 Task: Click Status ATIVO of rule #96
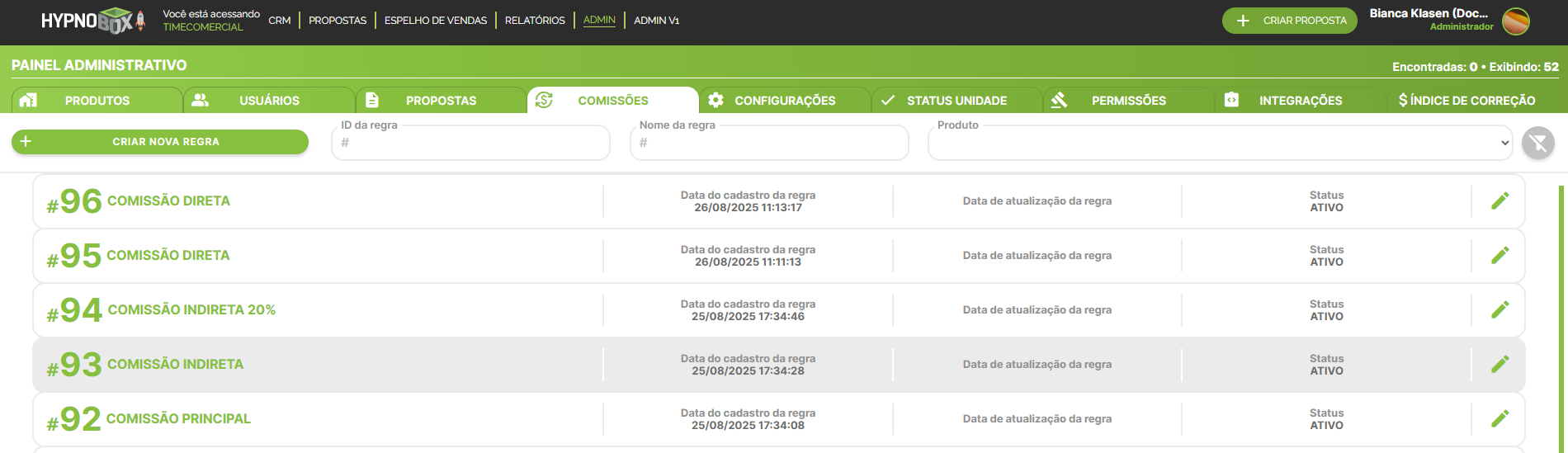1326,201
